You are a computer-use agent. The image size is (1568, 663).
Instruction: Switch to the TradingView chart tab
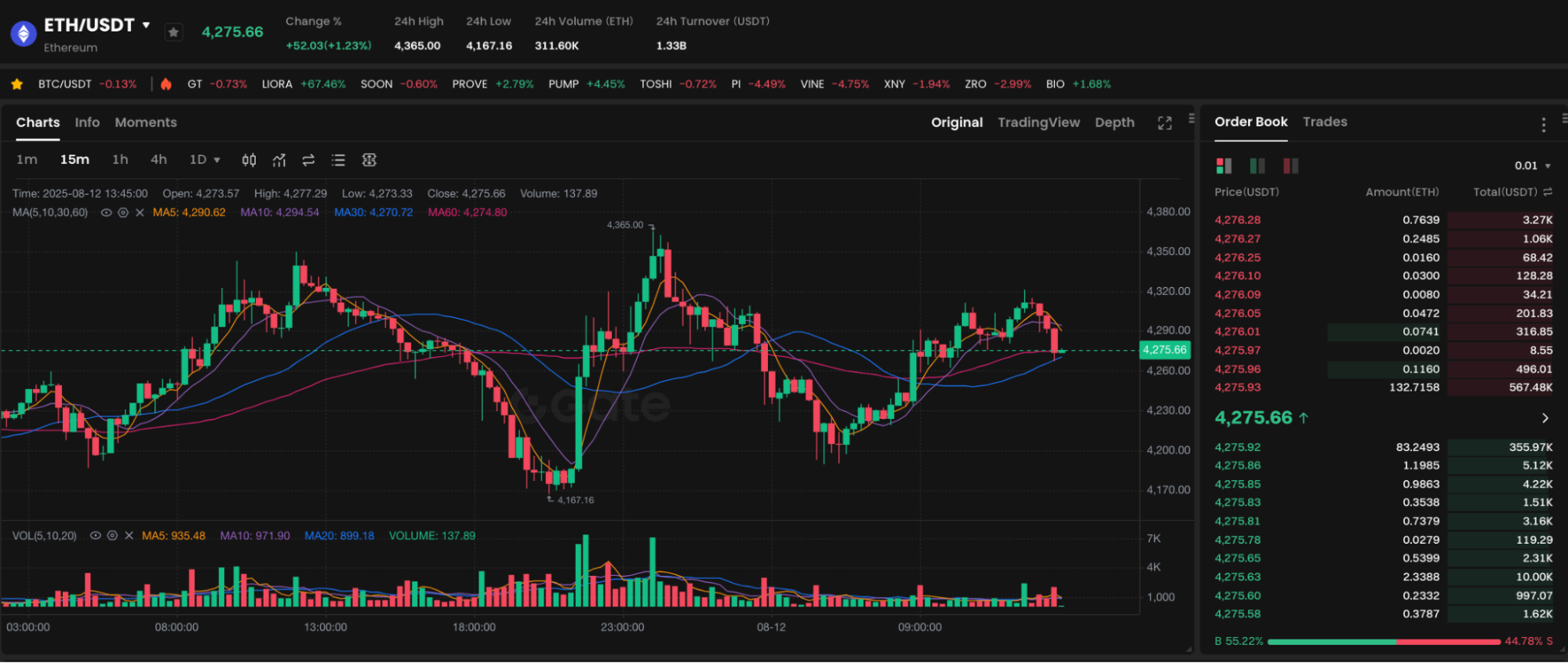point(1038,122)
